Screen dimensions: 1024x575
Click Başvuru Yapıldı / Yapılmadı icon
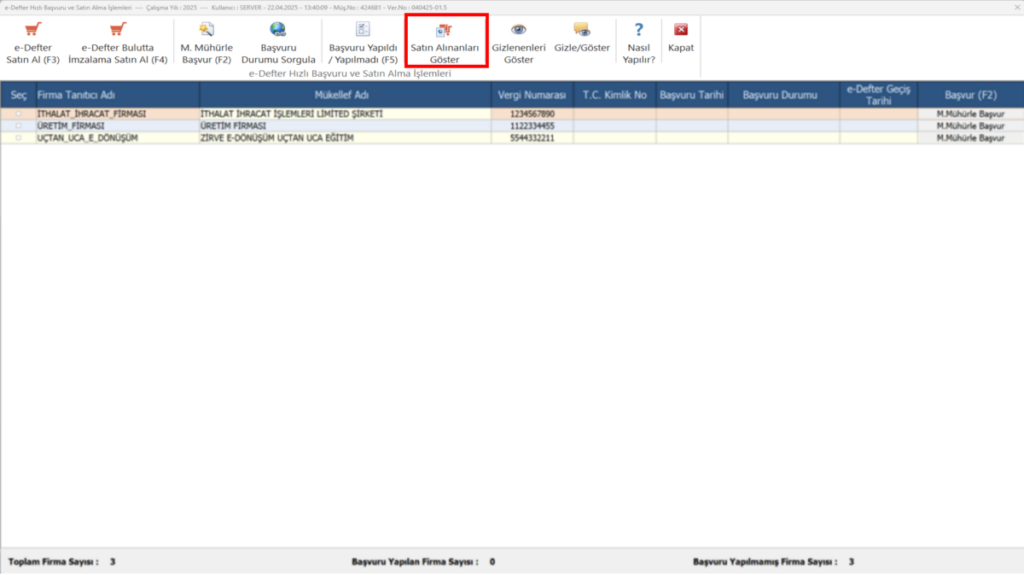362,29
